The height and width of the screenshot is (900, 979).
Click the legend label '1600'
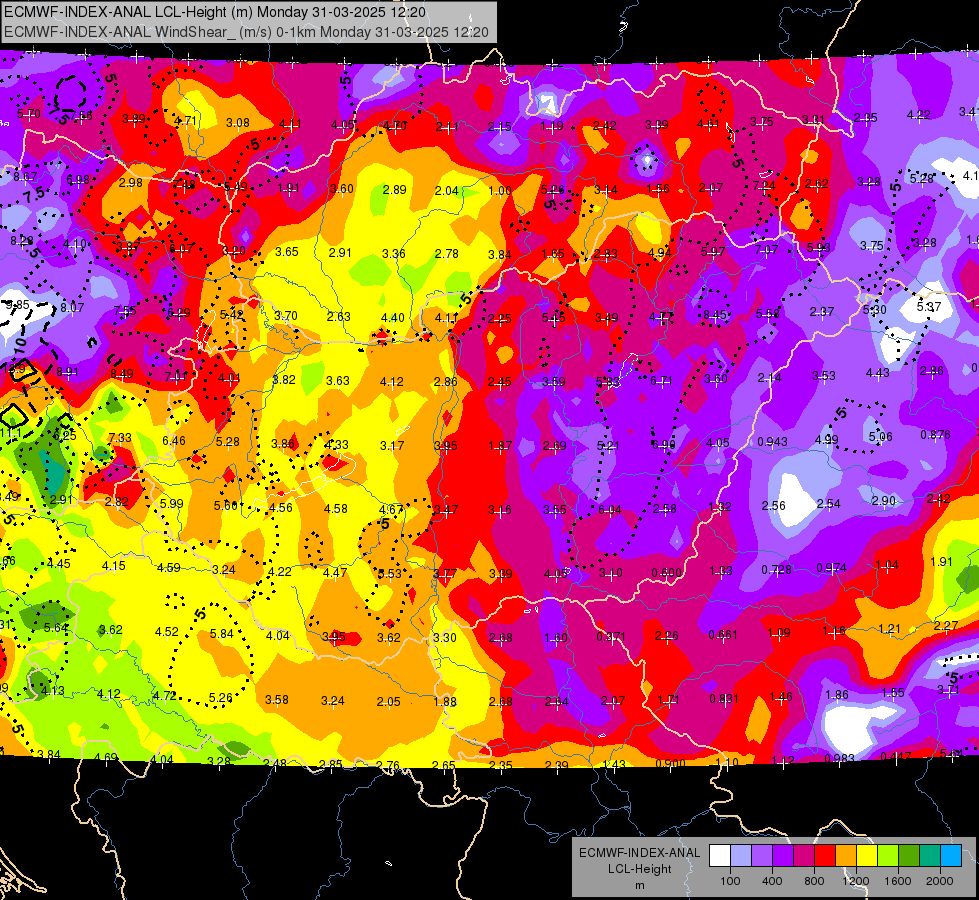pyautogui.click(x=898, y=881)
